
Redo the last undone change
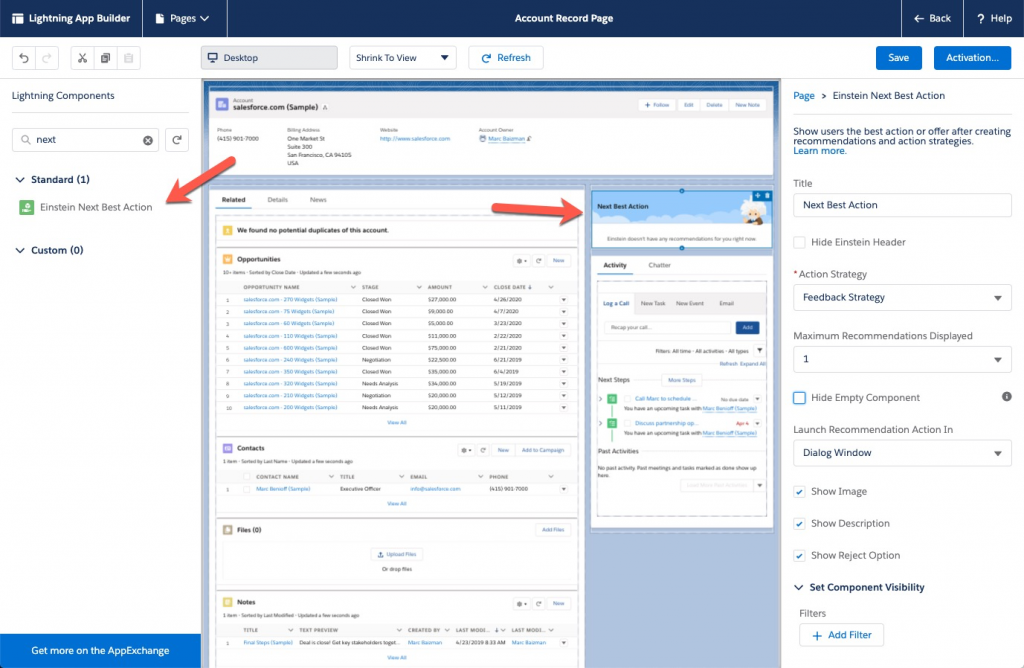[47, 58]
